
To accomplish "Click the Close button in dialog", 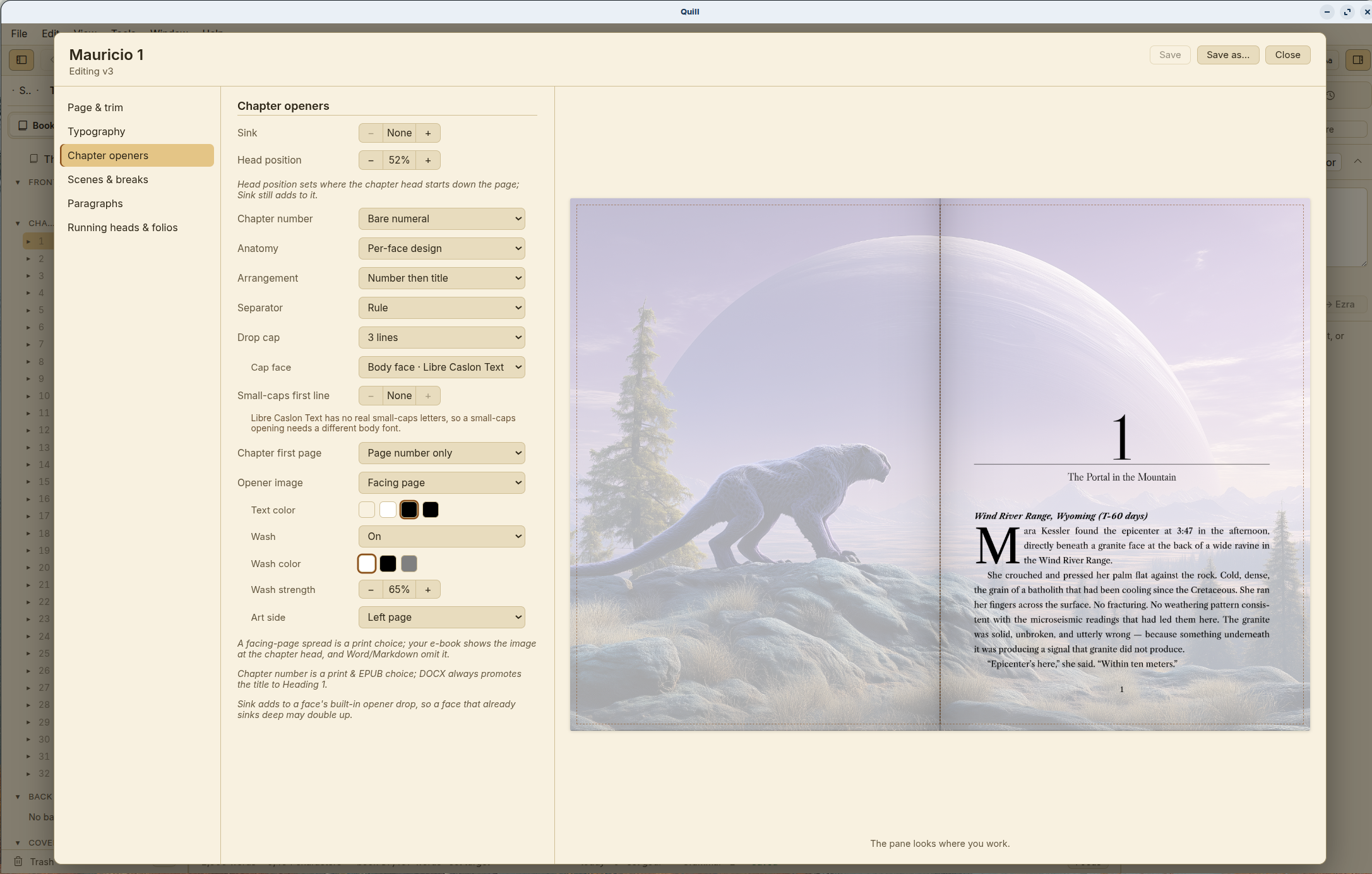I will [1287, 55].
